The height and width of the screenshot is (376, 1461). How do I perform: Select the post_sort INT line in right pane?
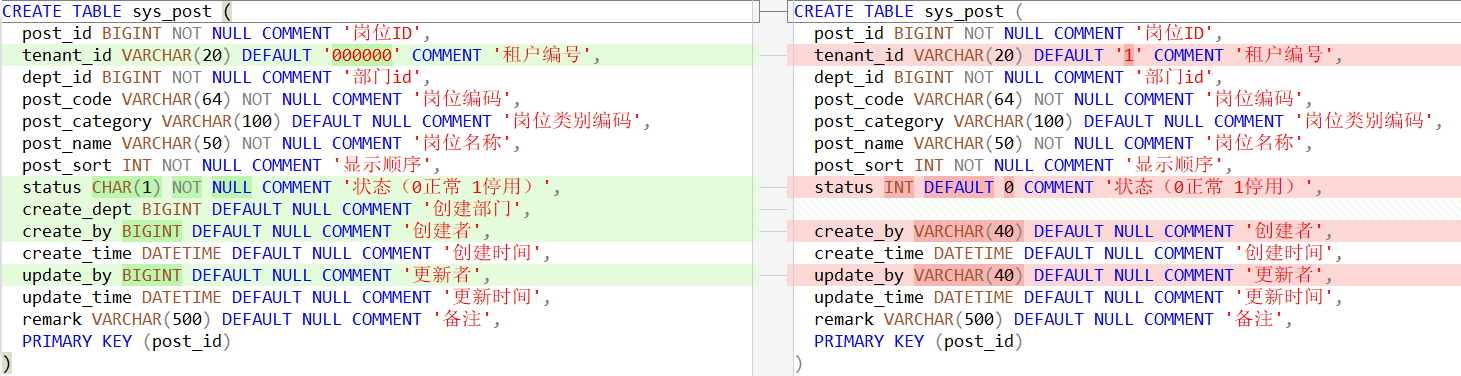(x=1023, y=165)
